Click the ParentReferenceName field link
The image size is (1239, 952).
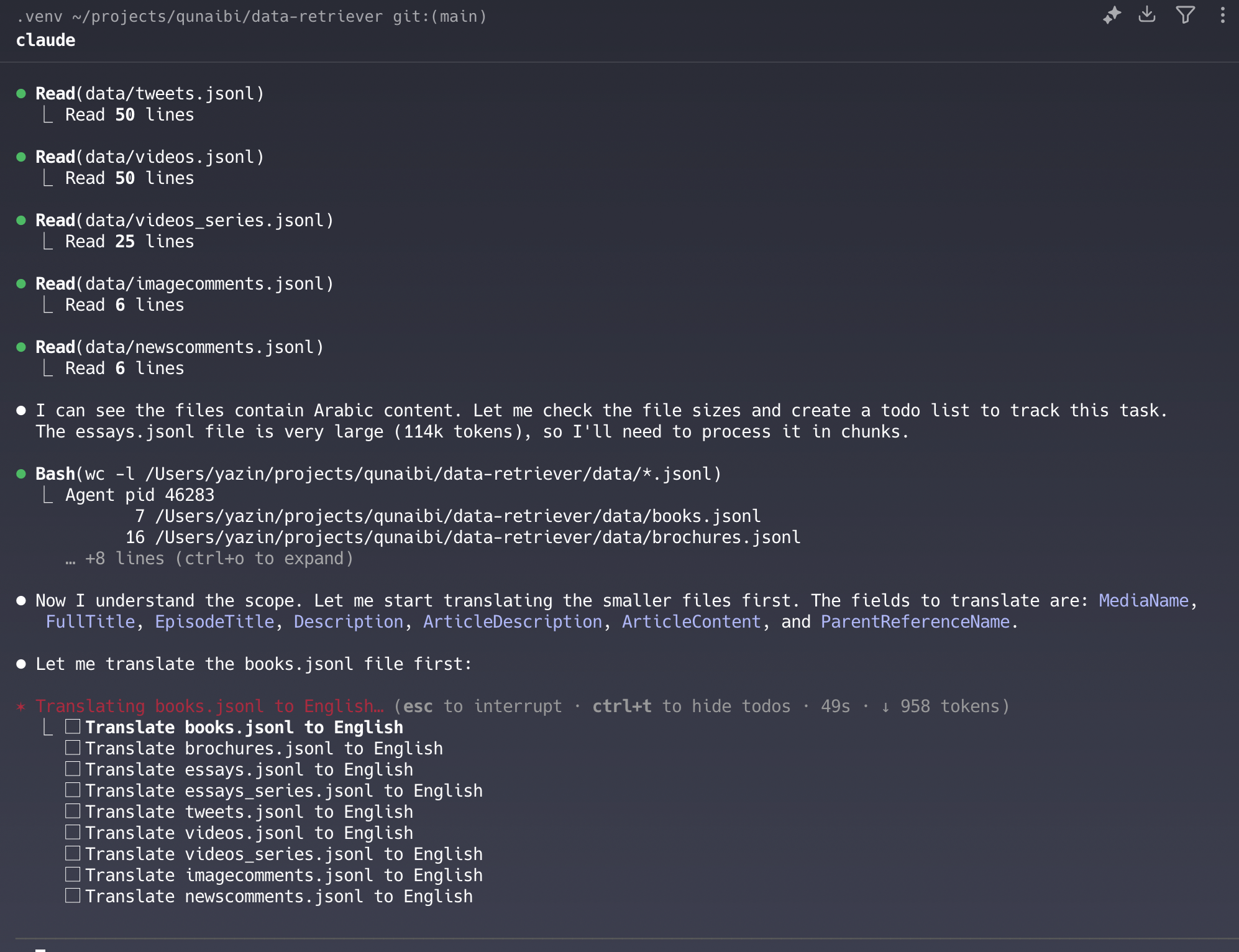click(915, 622)
